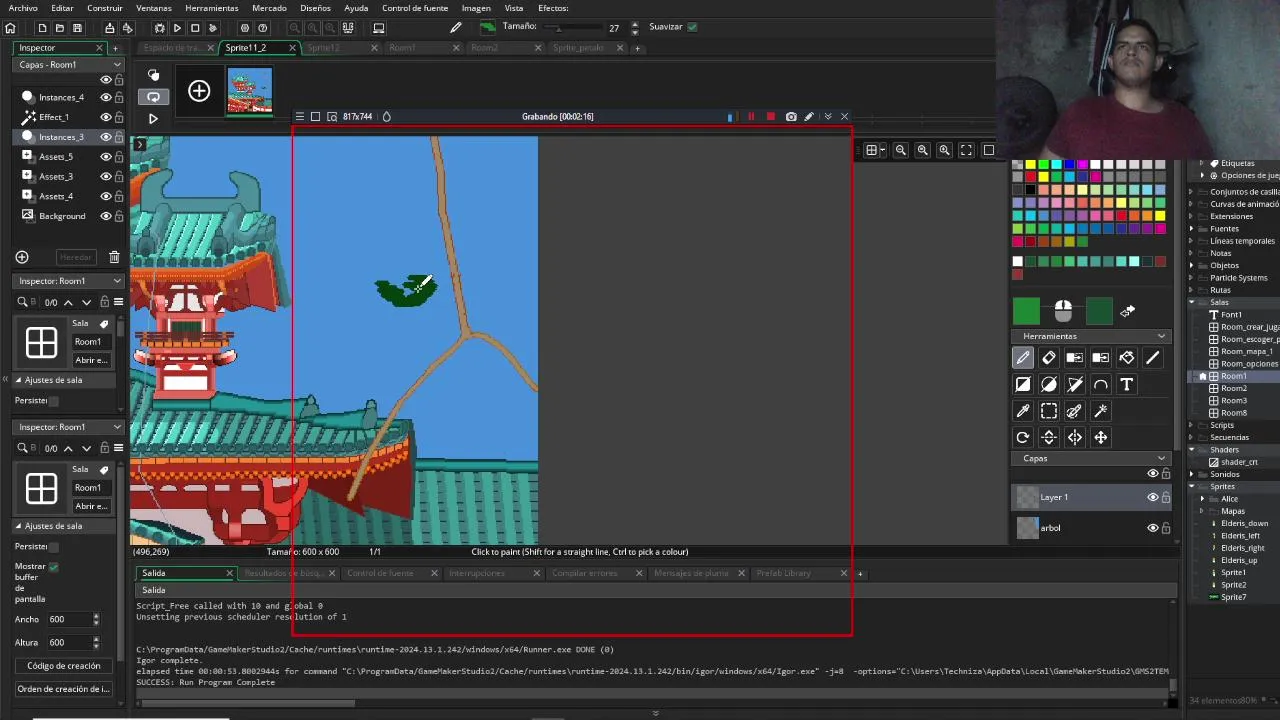Click the Save project toolbar icon
Image resolution: width=1280 pixels, height=720 pixels.
77,28
